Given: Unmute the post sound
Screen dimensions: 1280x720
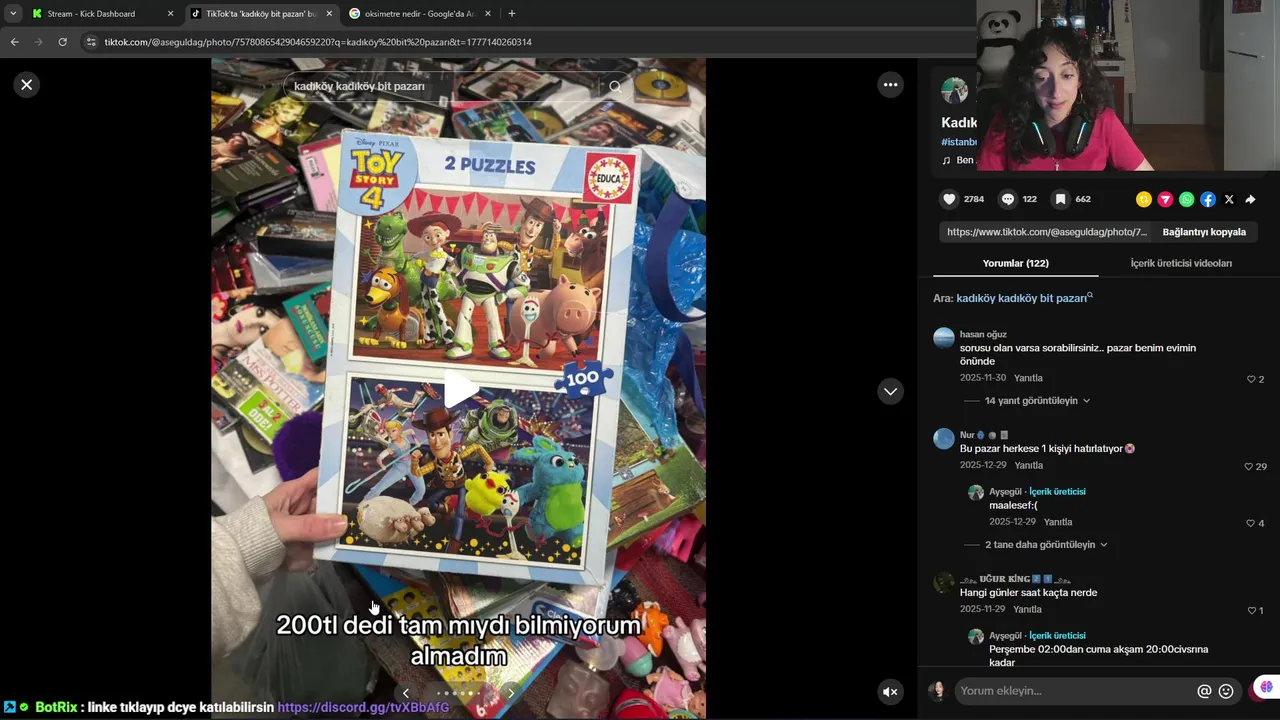Looking at the screenshot, I should coord(890,692).
